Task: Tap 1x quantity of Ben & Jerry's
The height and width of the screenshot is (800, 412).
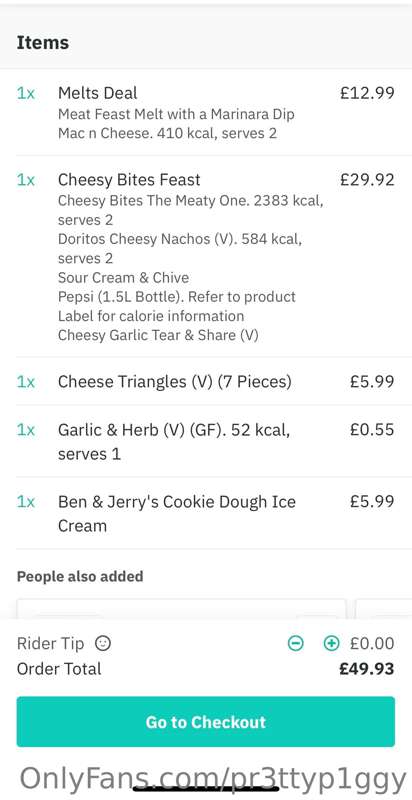Action: (25, 502)
